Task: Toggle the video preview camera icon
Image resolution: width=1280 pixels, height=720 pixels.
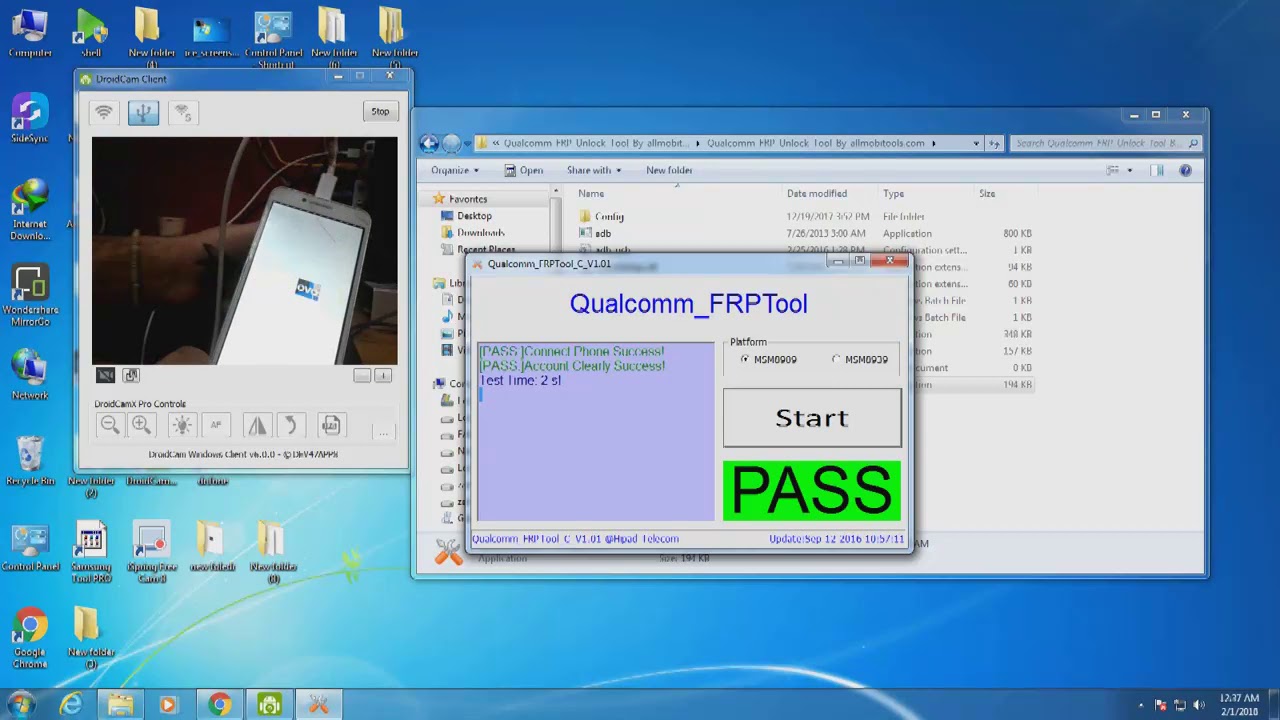Action: (x=105, y=375)
